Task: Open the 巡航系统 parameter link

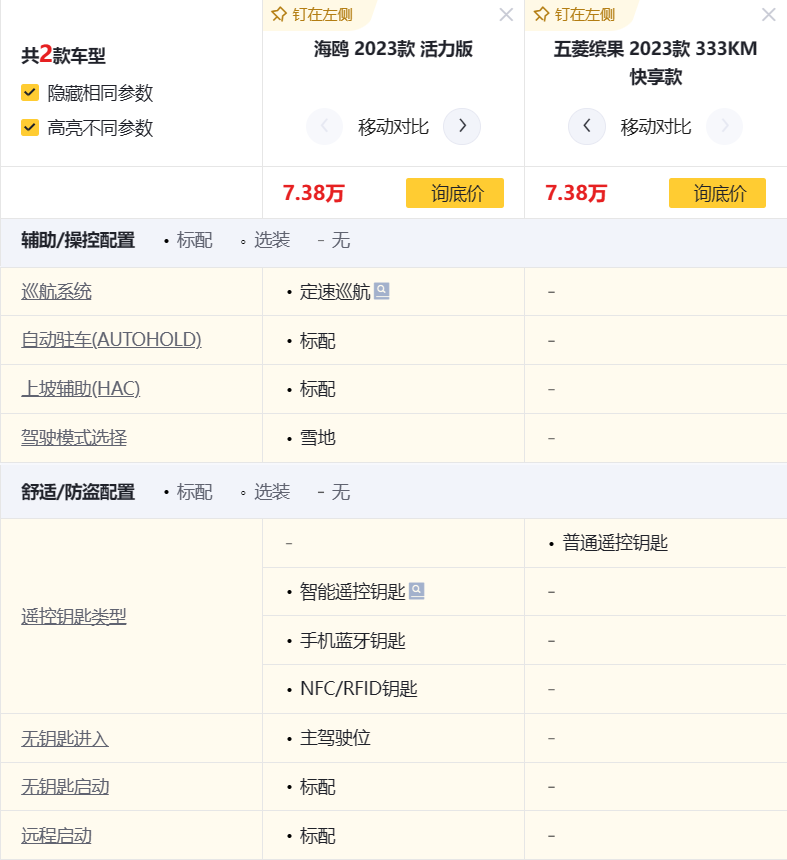Action: pos(56,291)
